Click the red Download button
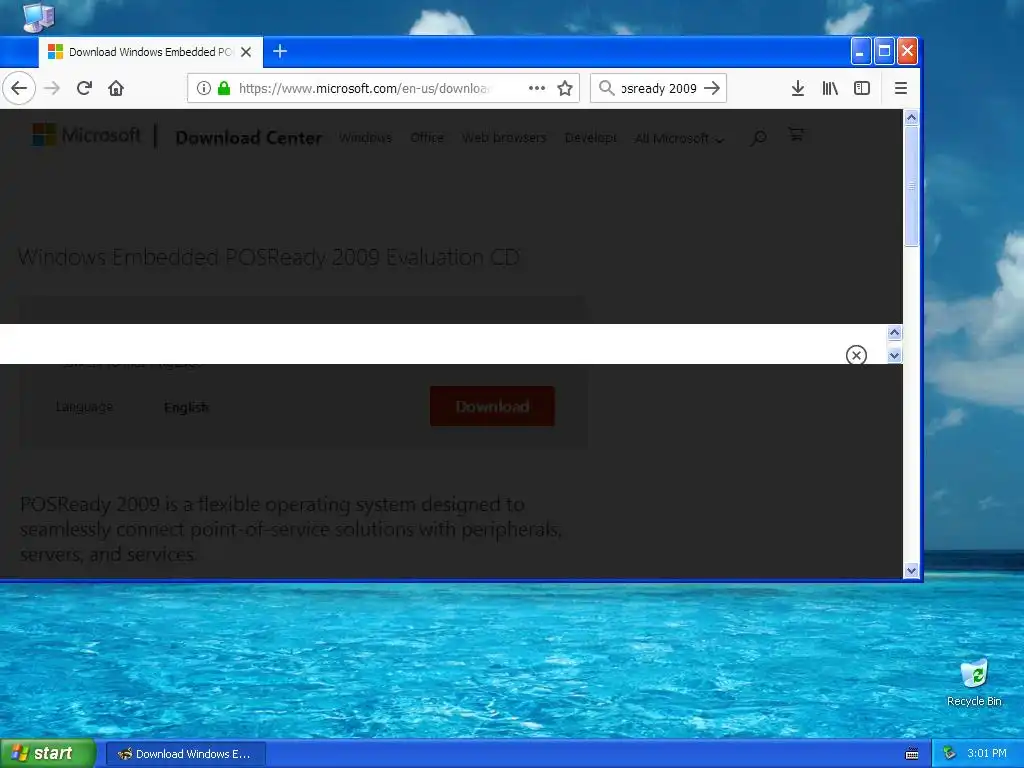1024x768 pixels. [x=492, y=406]
